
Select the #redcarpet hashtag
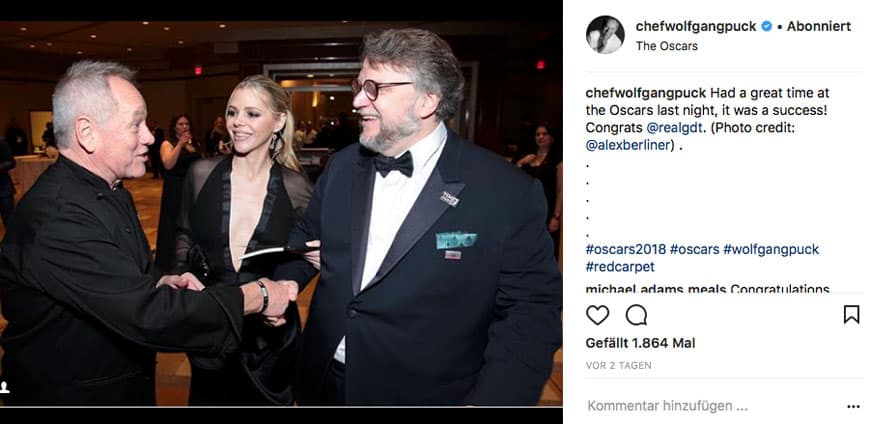click(622, 267)
